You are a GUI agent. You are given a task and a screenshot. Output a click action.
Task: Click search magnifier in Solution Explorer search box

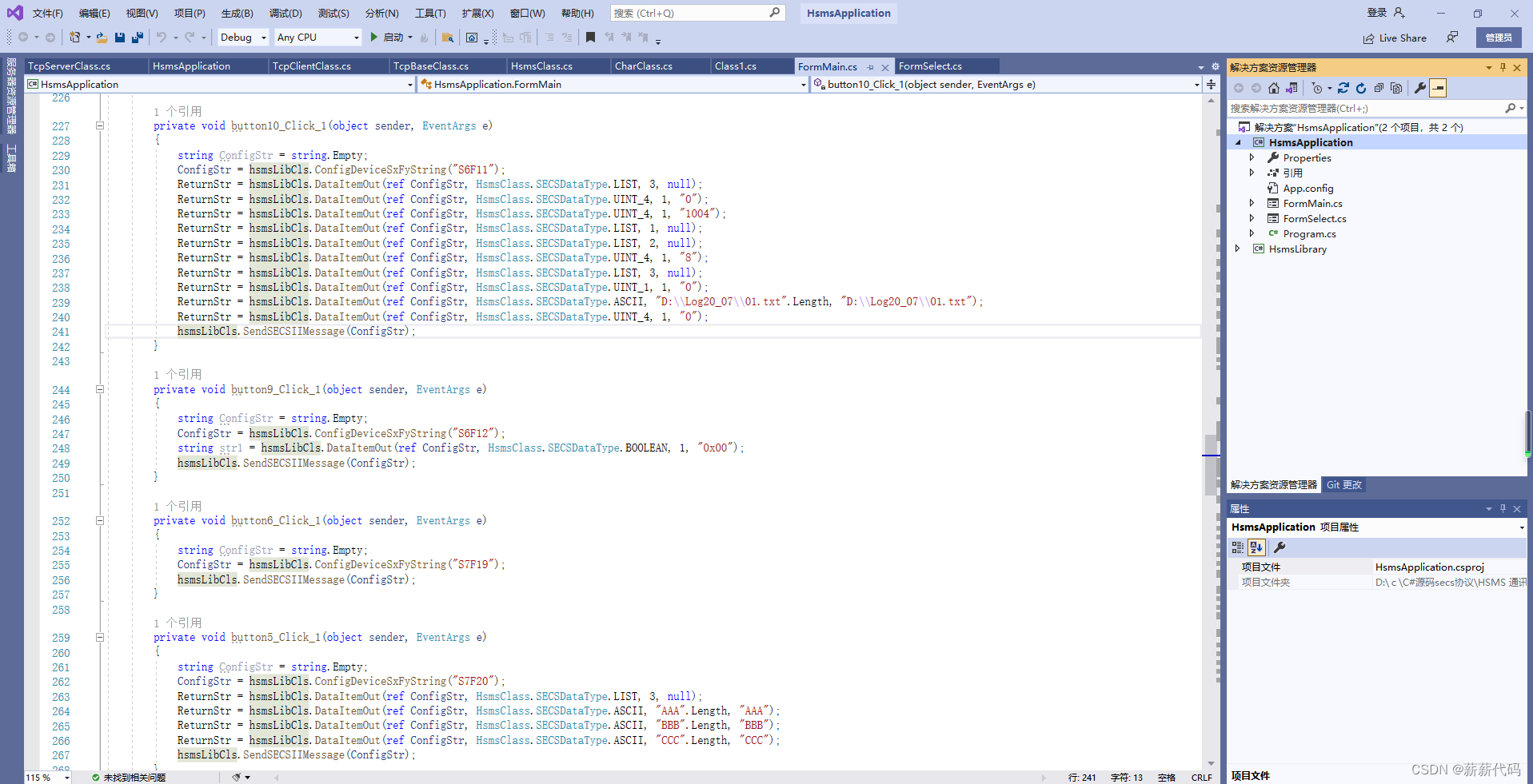click(1510, 108)
